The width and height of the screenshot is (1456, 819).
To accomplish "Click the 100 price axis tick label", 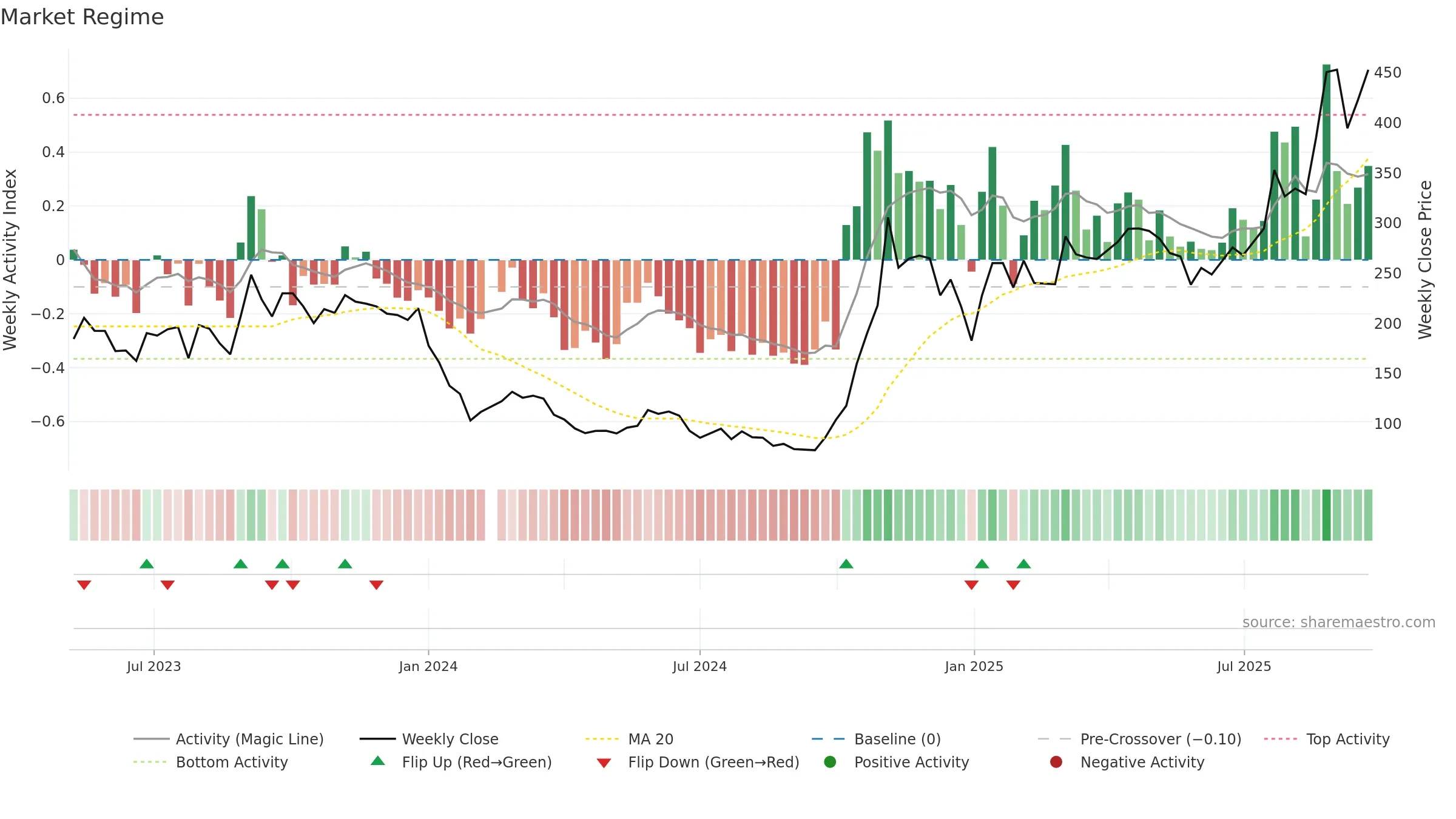I will click(1388, 424).
